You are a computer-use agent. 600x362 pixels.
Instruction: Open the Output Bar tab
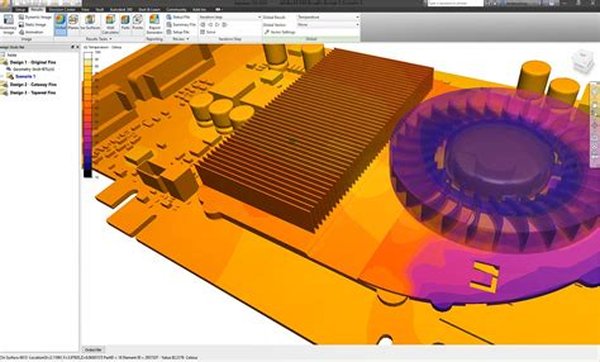tap(93, 350)
